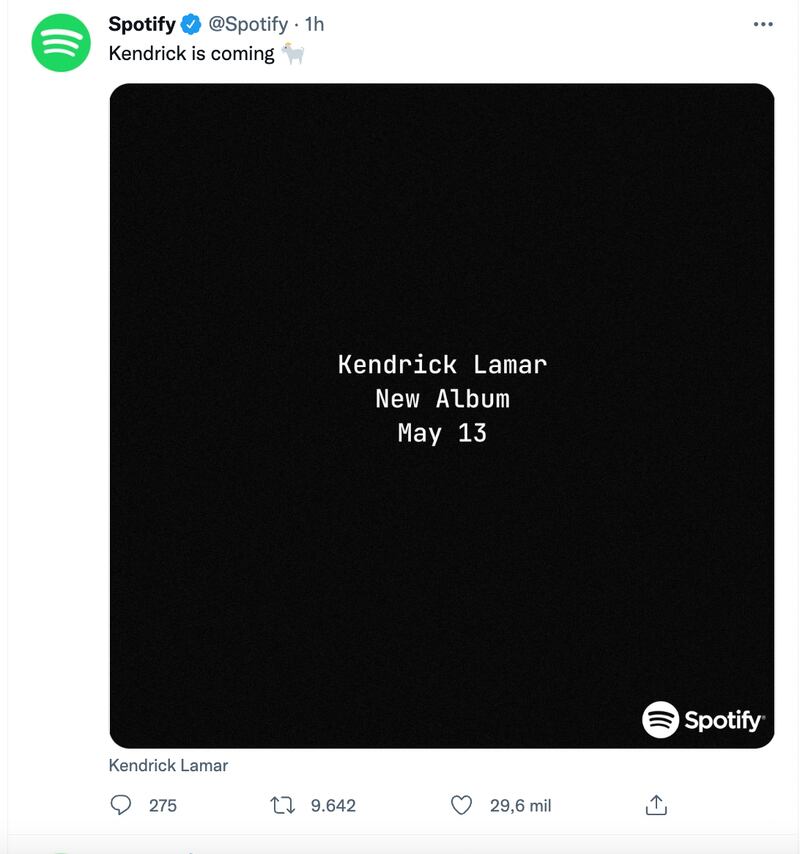Like the tweet with the heart icon
Viewport: 800px width, 854px height.
pyautogui.click(x=461, y=805)
